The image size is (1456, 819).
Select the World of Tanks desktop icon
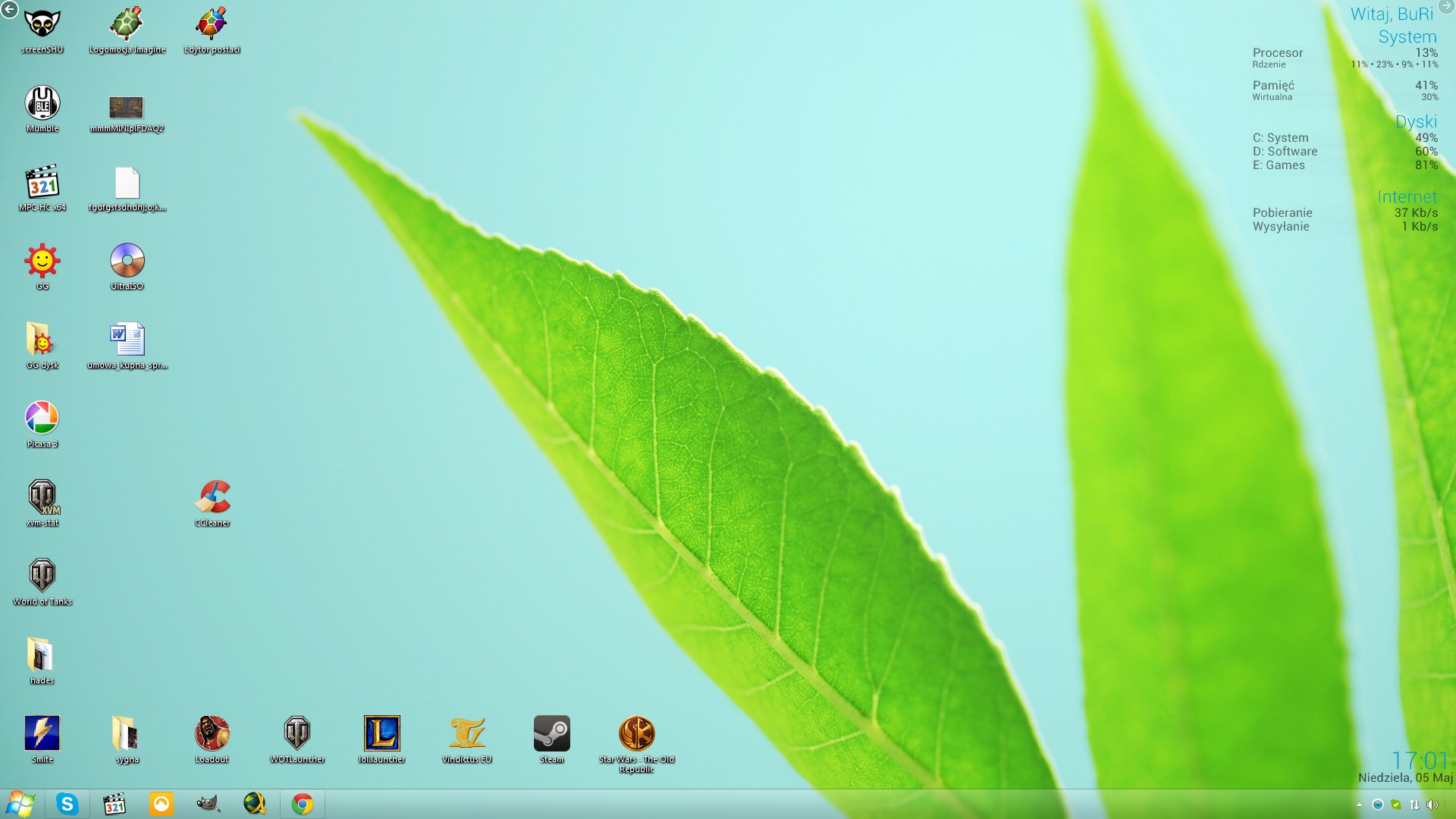click(42, 582)
